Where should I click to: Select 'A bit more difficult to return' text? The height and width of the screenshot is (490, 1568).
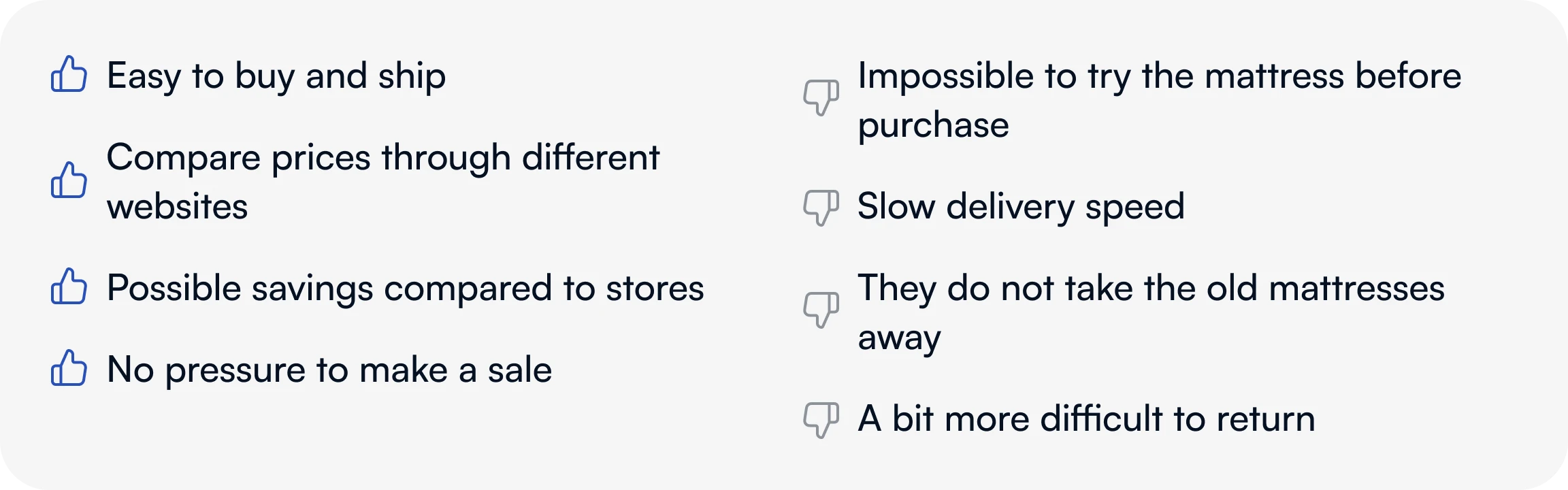(1086, 419)
